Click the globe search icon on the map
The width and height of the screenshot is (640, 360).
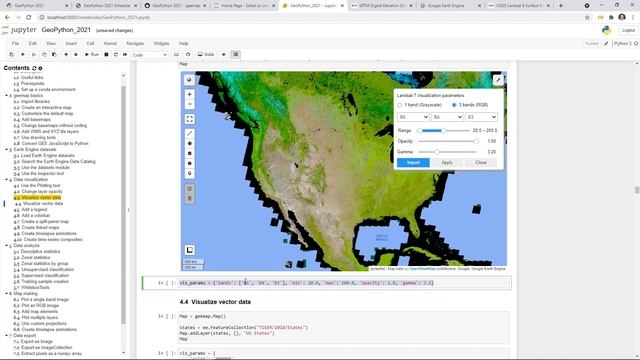[x=189, y=80]
